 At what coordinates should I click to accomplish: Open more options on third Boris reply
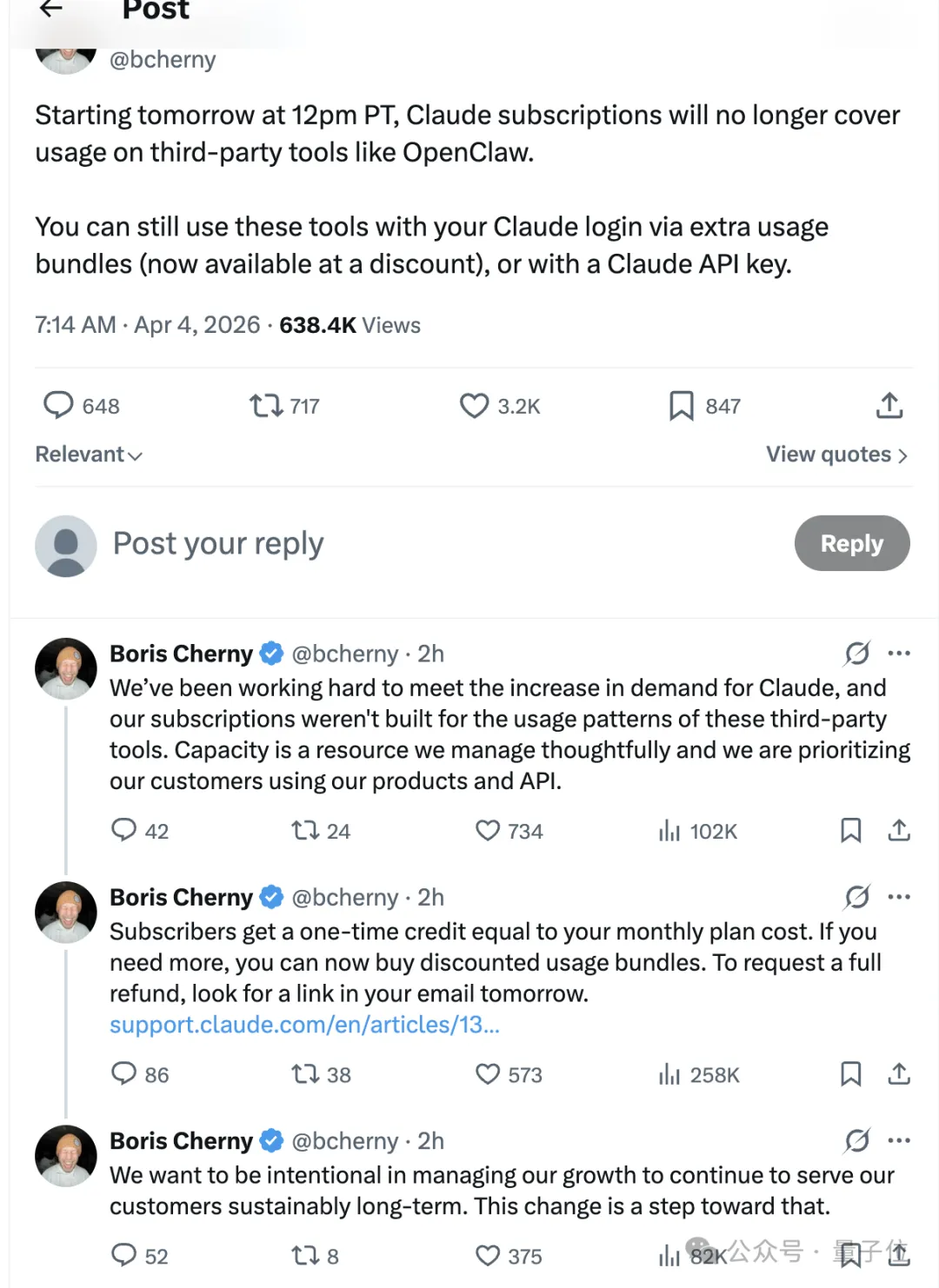click(x=899, y=1140)
